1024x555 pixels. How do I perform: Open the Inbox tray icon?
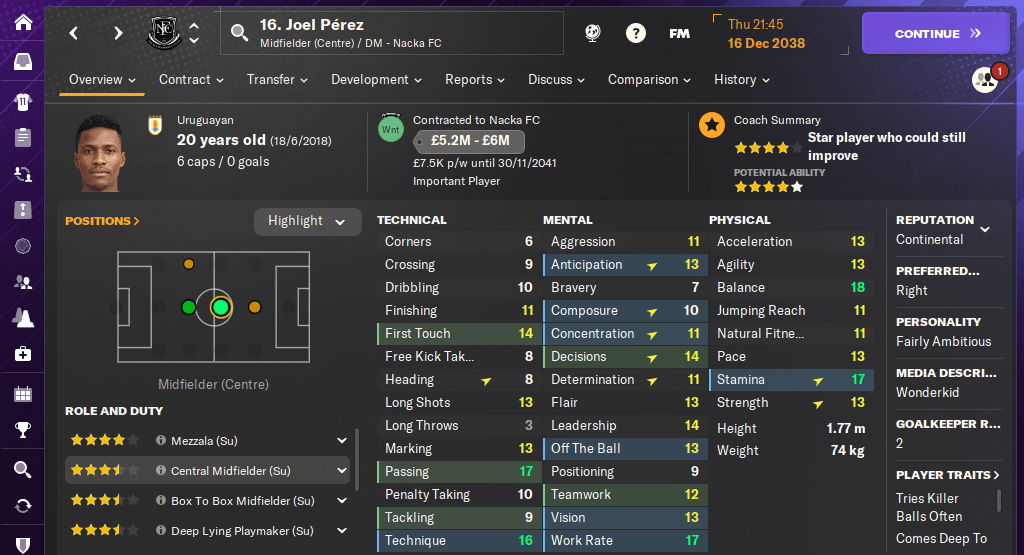coord(22,62)
